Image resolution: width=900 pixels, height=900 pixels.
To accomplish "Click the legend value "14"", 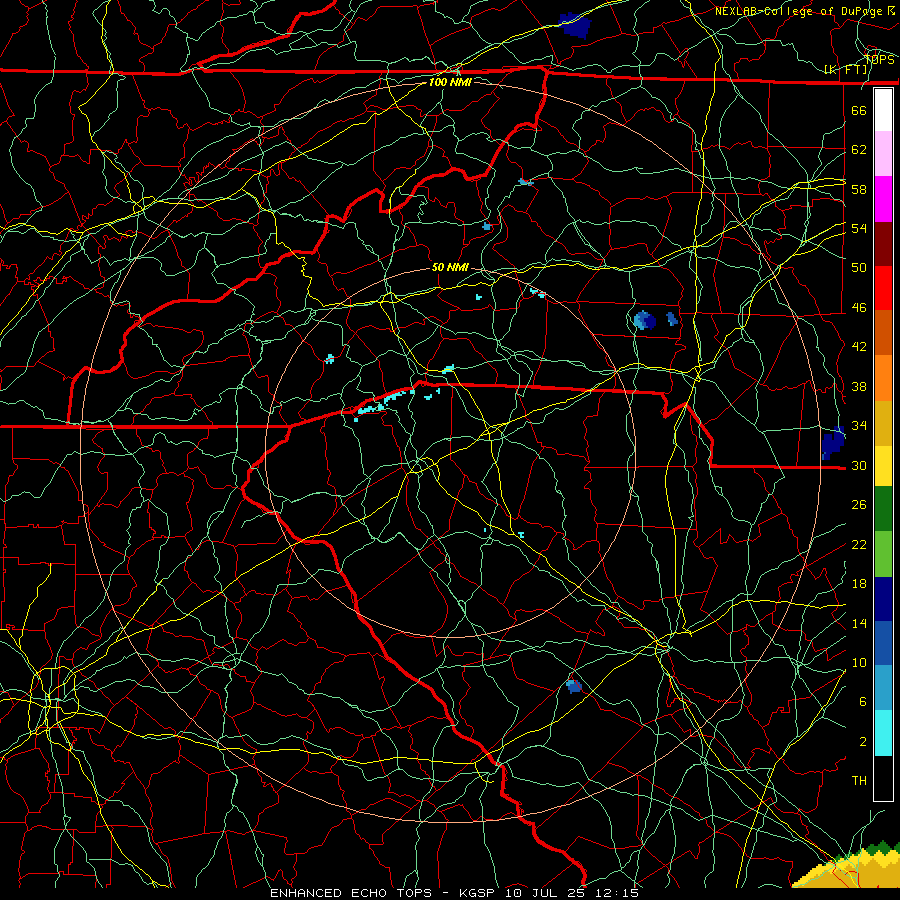I will 859,623.
